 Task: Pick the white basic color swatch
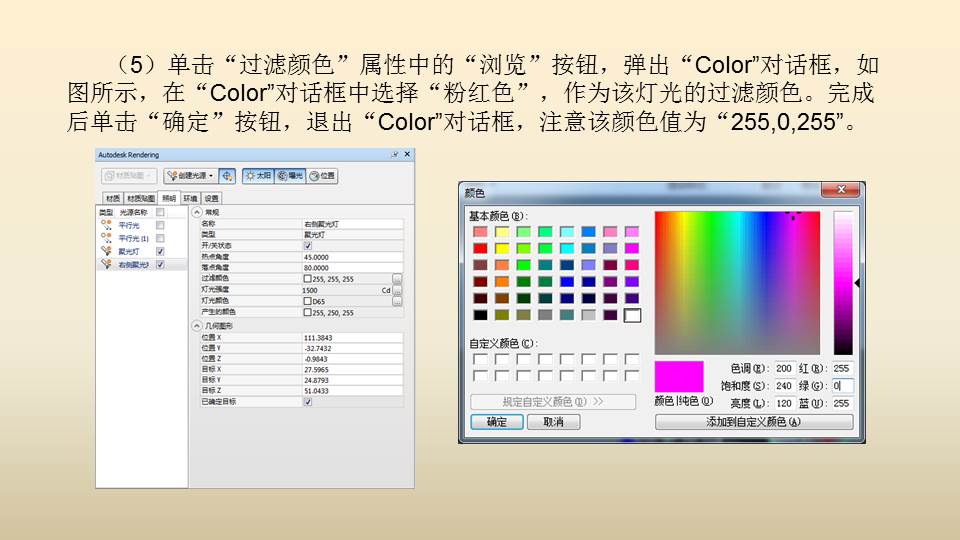[632, 315]
